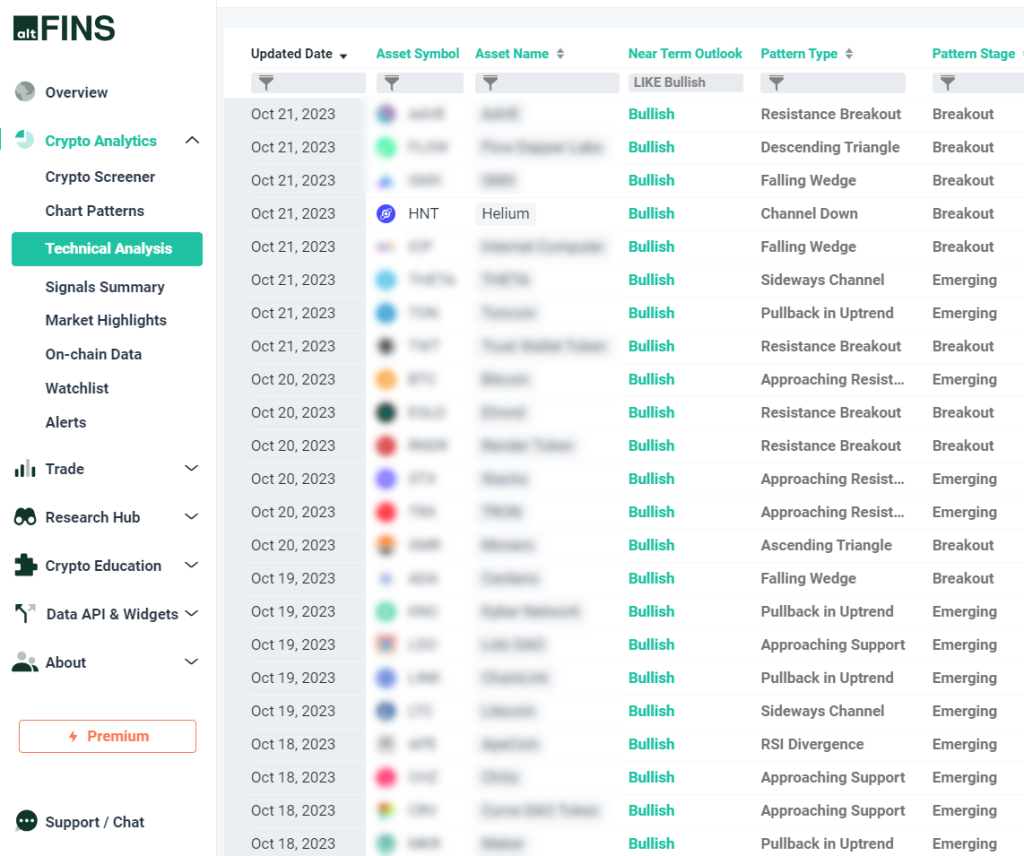Sort by the Updated Date column arrow
The image size is (1024, 856).
(x=344, y=55)
